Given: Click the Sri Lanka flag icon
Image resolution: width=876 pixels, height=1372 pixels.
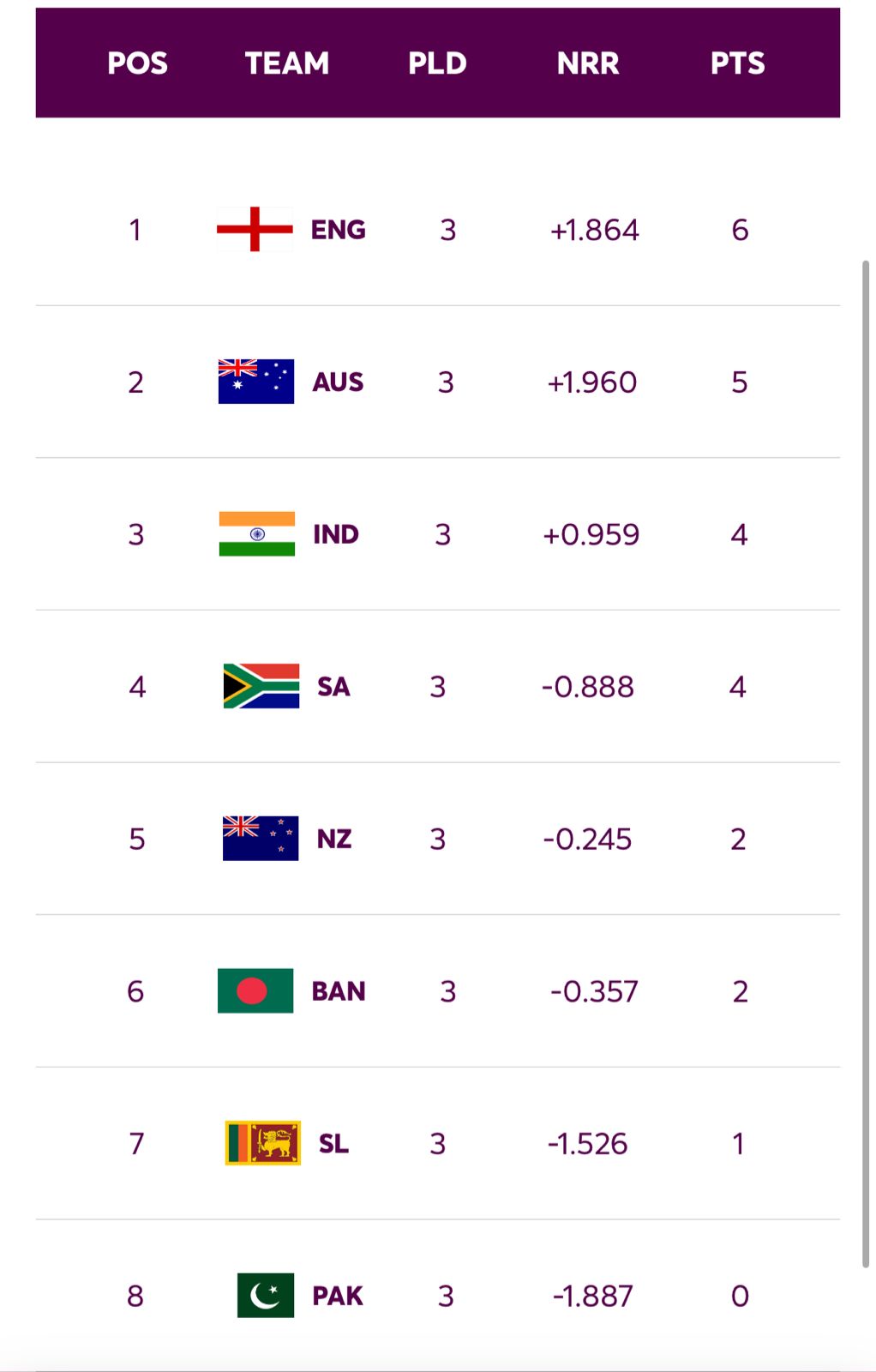Looking at the screenshot, I should click(x=262, y=1143).
